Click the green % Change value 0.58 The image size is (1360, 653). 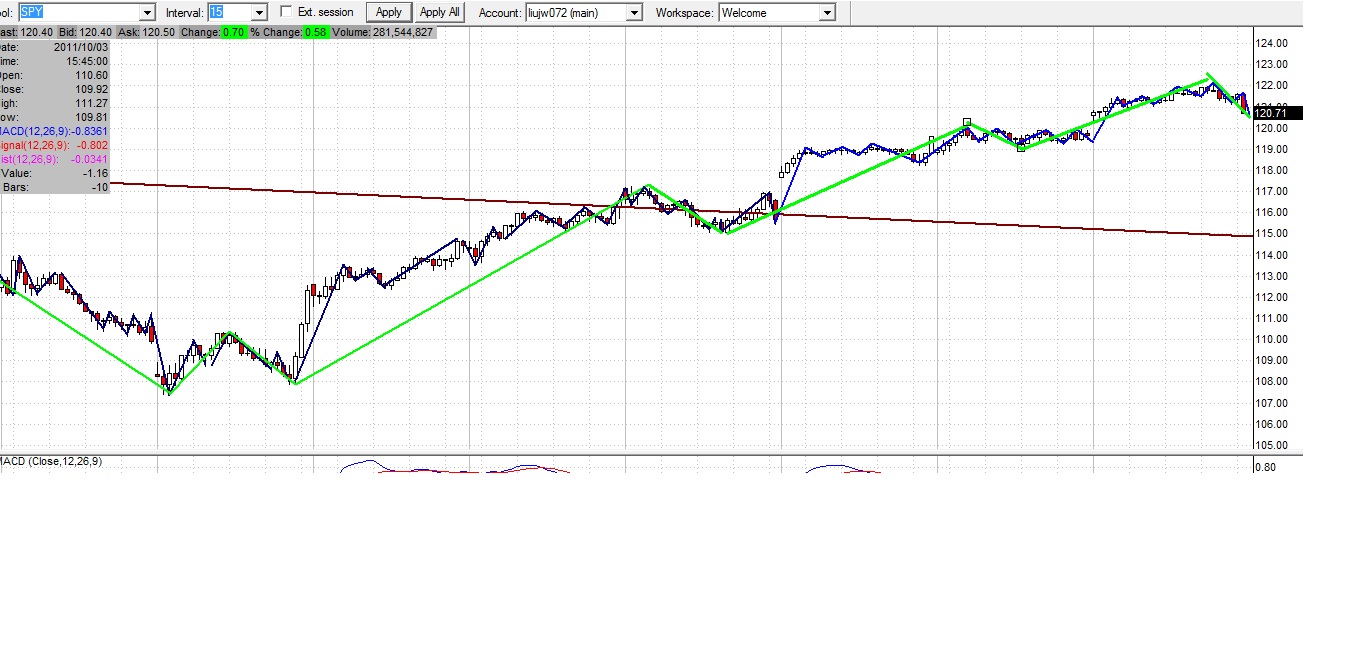coord(315,32)
